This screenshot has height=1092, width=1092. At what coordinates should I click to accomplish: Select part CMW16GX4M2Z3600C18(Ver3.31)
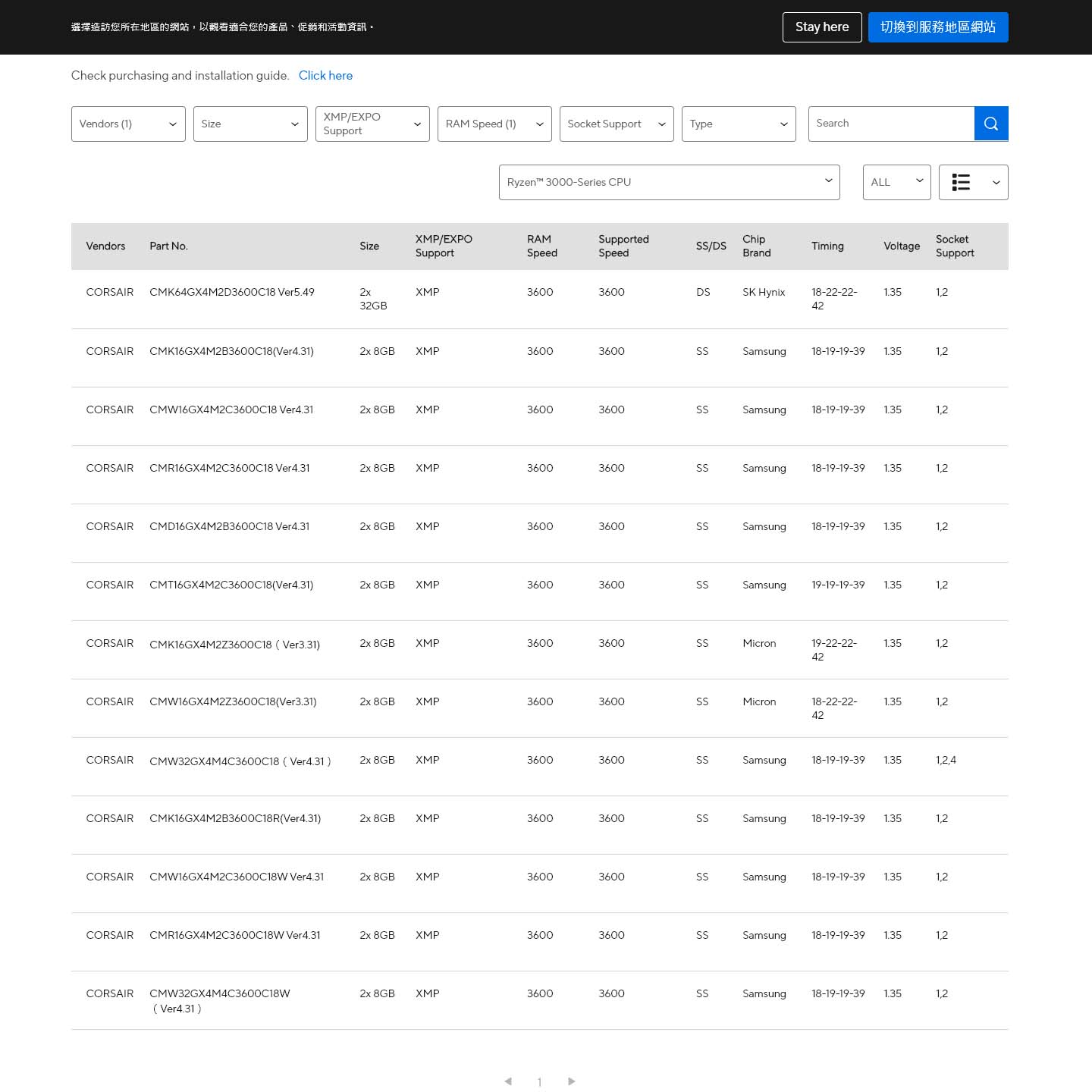tap(233, 701)
